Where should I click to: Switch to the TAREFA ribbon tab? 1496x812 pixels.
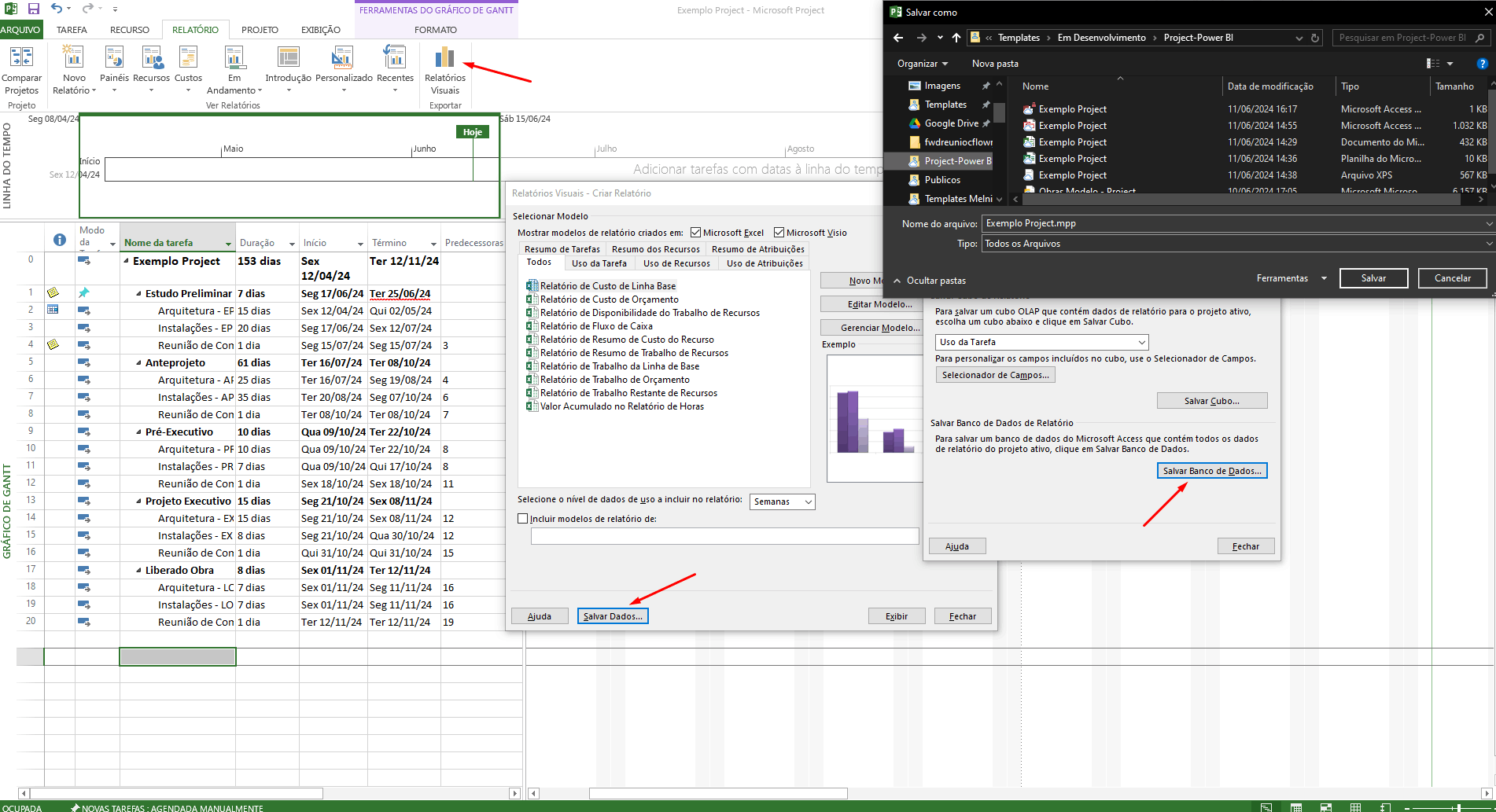[72, 30]
